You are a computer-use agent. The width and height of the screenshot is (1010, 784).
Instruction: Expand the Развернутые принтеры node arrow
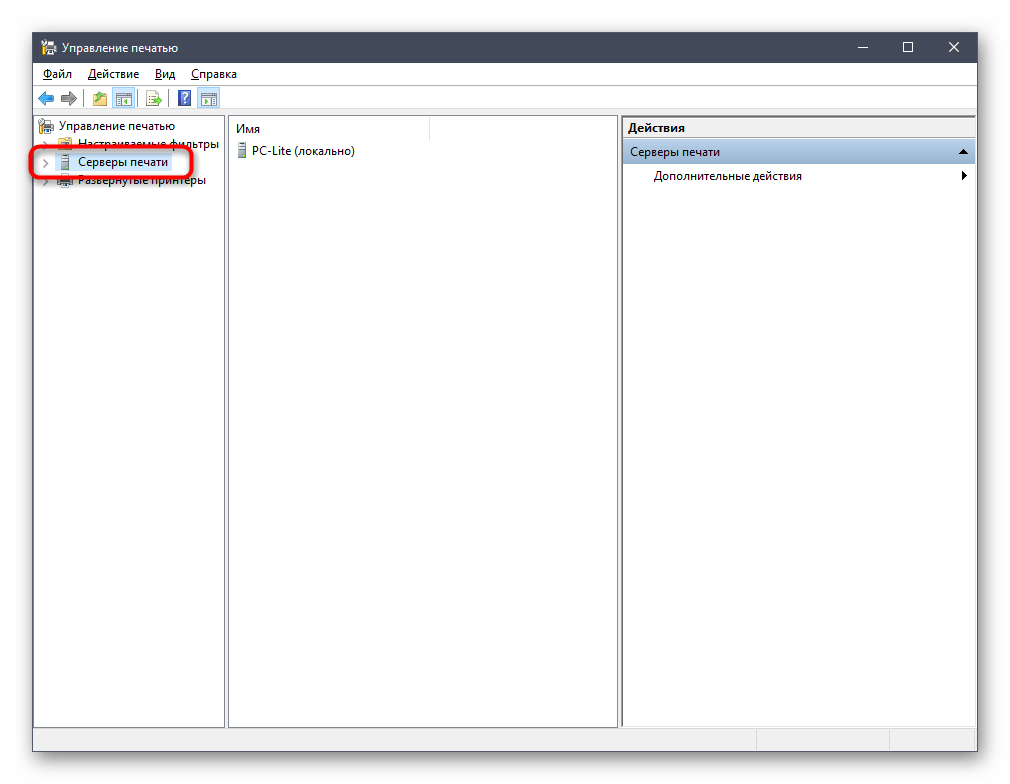coord(45,181)
